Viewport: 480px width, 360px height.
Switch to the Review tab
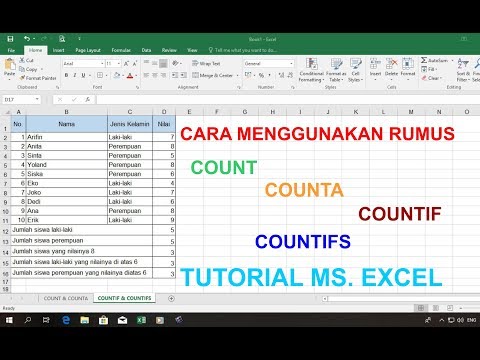169,50
